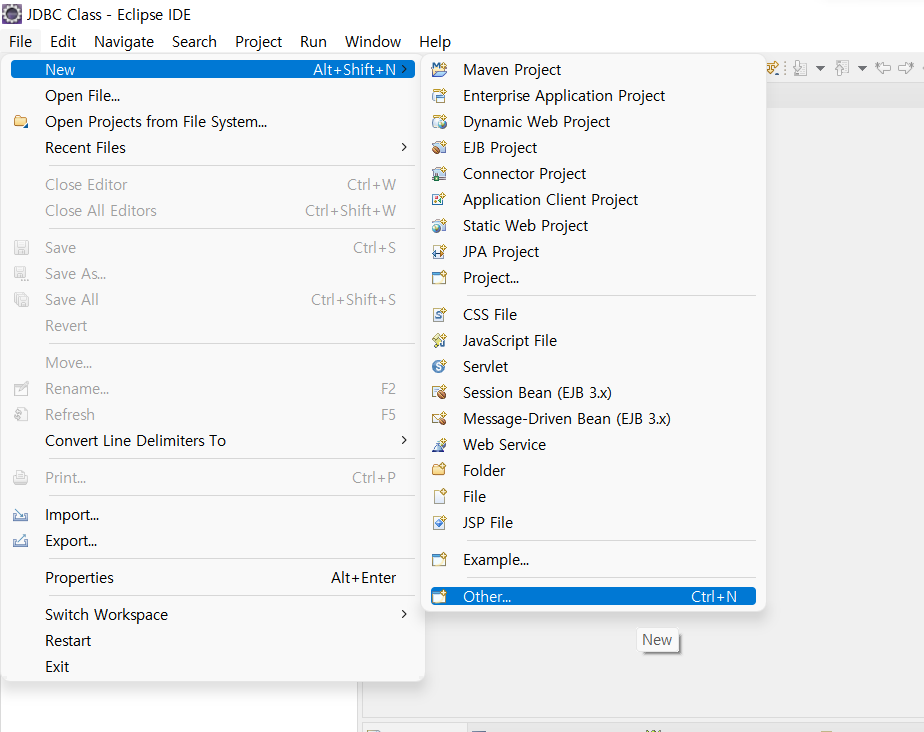Expand the New submenu arrow
The image size is (924, 732).
point(404,70)
